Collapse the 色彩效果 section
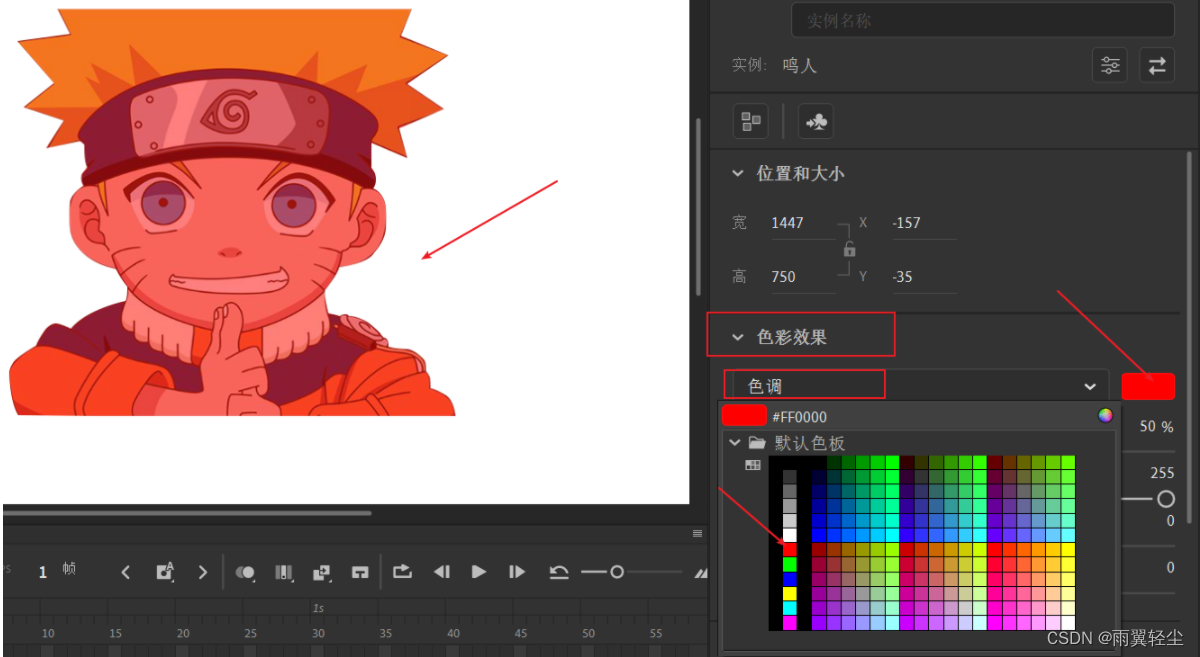Viewport: 1200px width, 657px height. [738, 337]
